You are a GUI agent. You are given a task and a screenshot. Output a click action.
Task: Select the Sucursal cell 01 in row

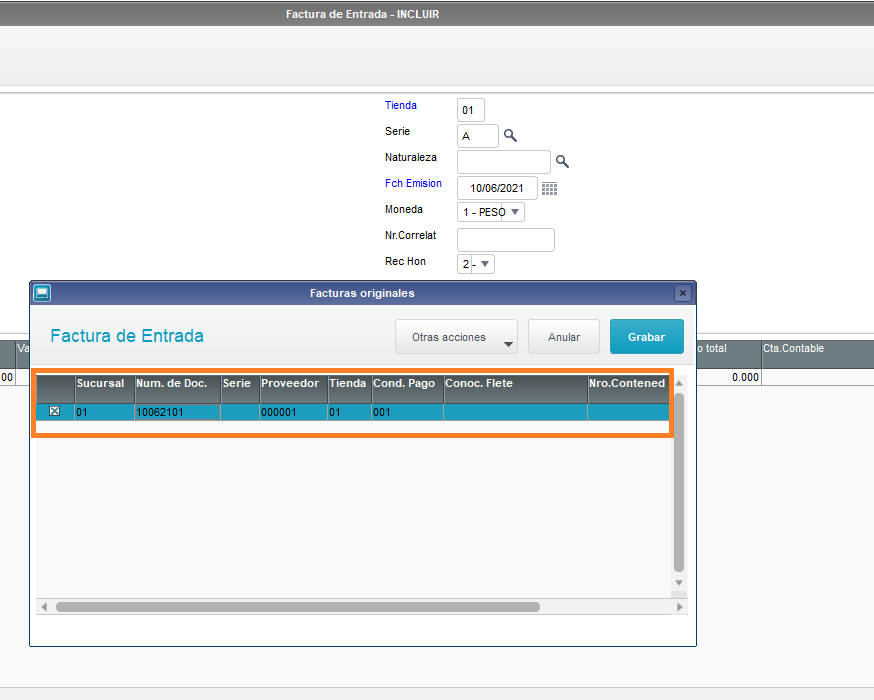(105, 412)
